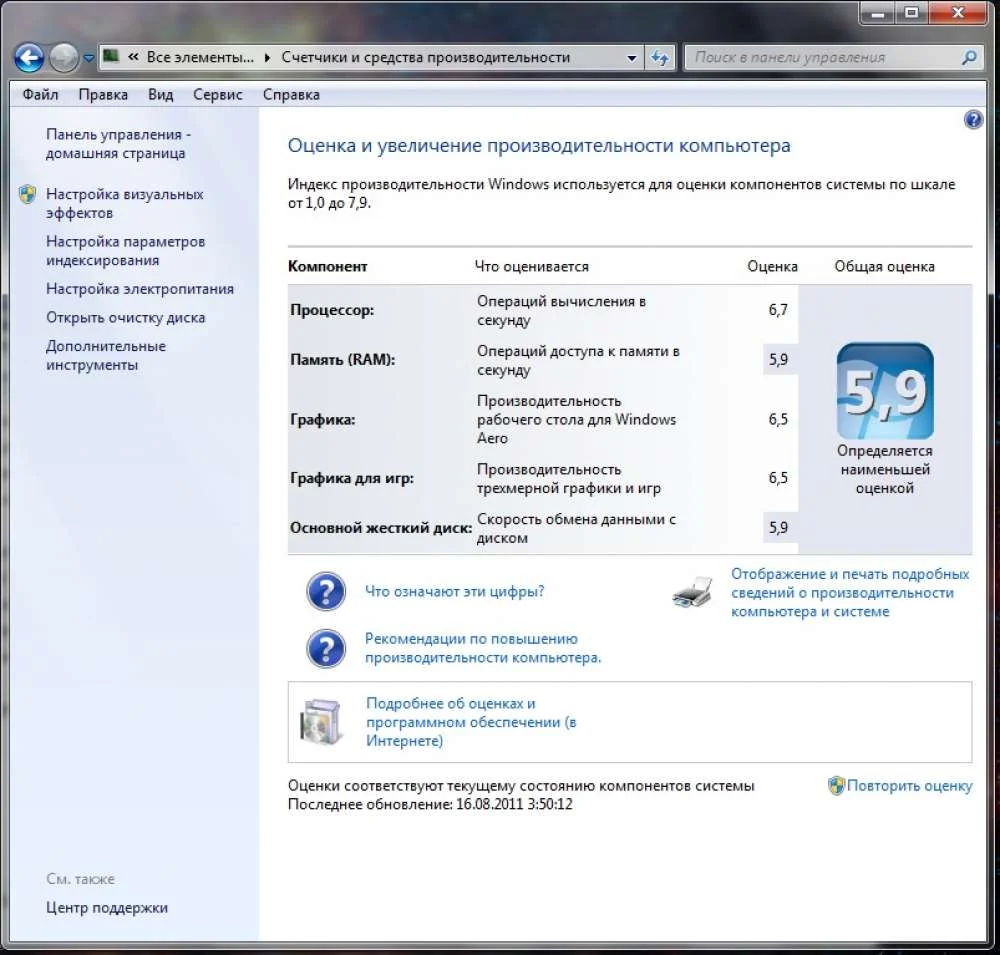1000x955 pixels.
Task: Open recent pages dropdown next to navigation arrows
Action: 89,58
